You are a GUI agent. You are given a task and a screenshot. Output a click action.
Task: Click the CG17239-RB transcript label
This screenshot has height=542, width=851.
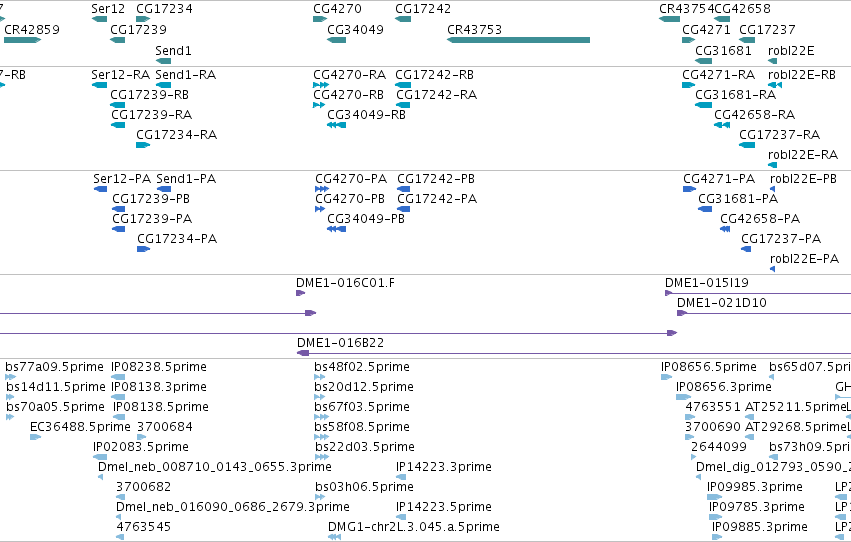(149, 95)
